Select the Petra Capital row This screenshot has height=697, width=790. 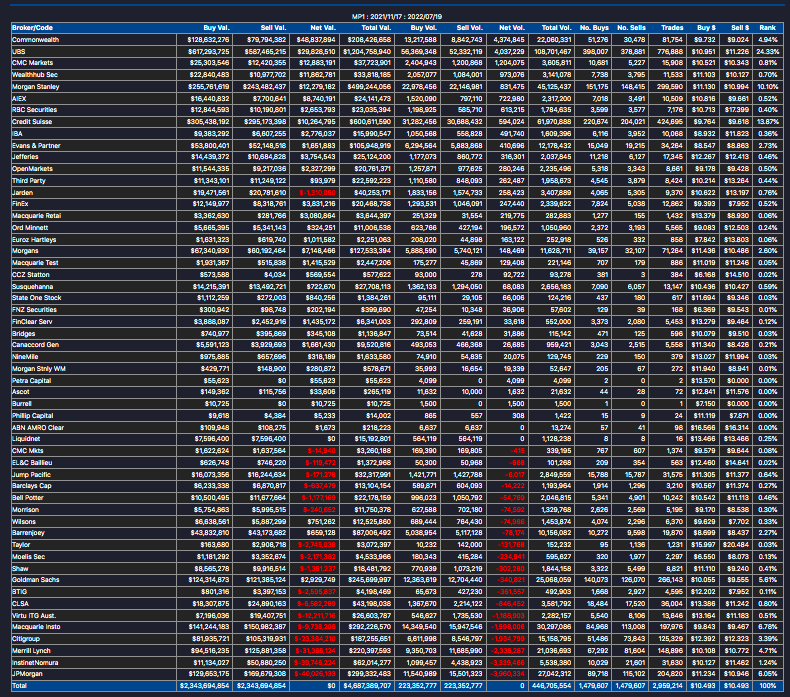397,381
